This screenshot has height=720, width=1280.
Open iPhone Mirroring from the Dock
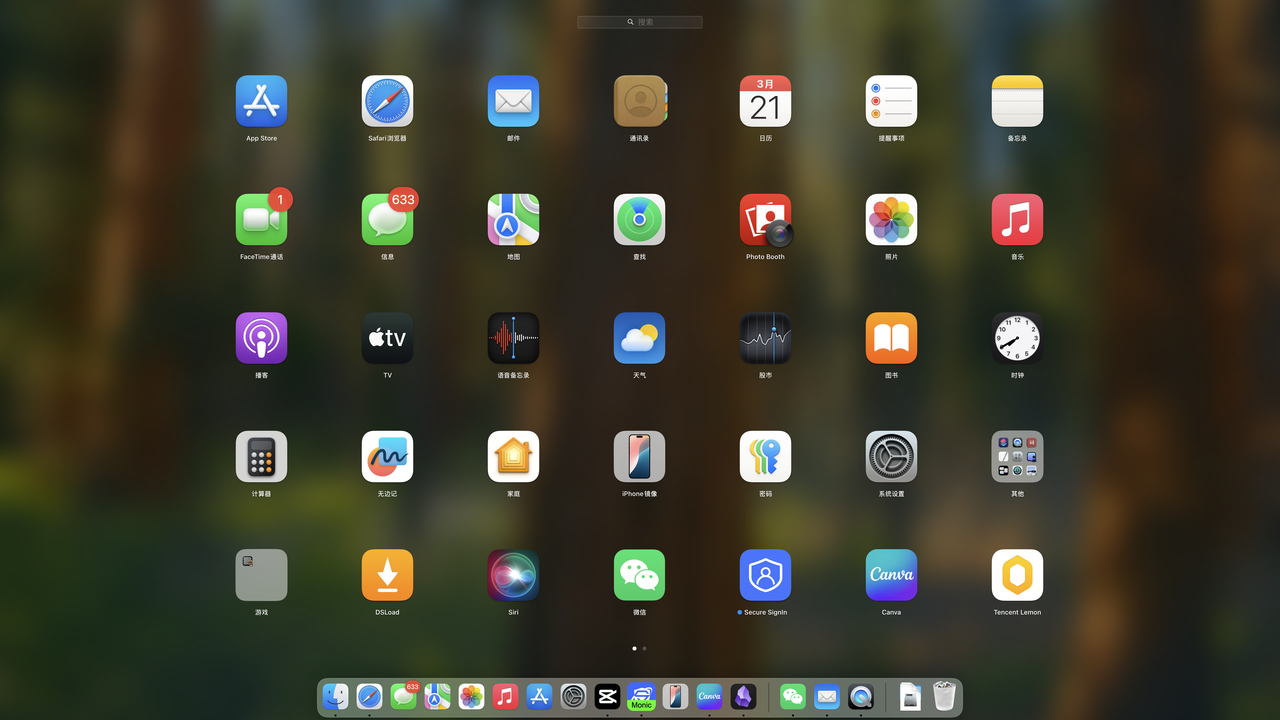click(675, 696)
